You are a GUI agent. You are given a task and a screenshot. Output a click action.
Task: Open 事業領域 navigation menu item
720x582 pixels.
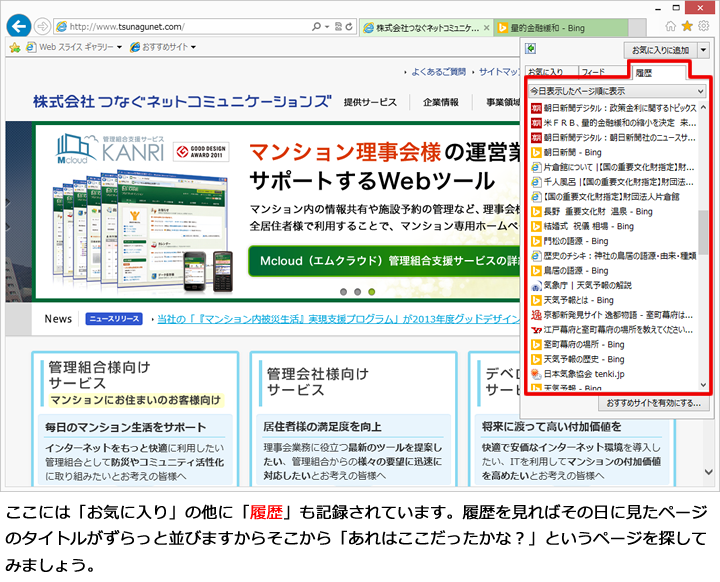[503, 102]
